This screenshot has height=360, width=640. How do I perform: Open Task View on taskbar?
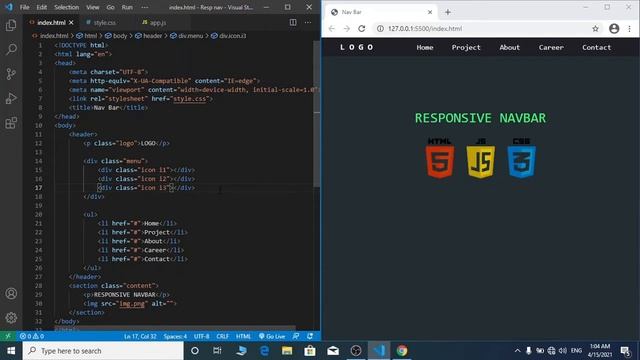coord(217,351)
